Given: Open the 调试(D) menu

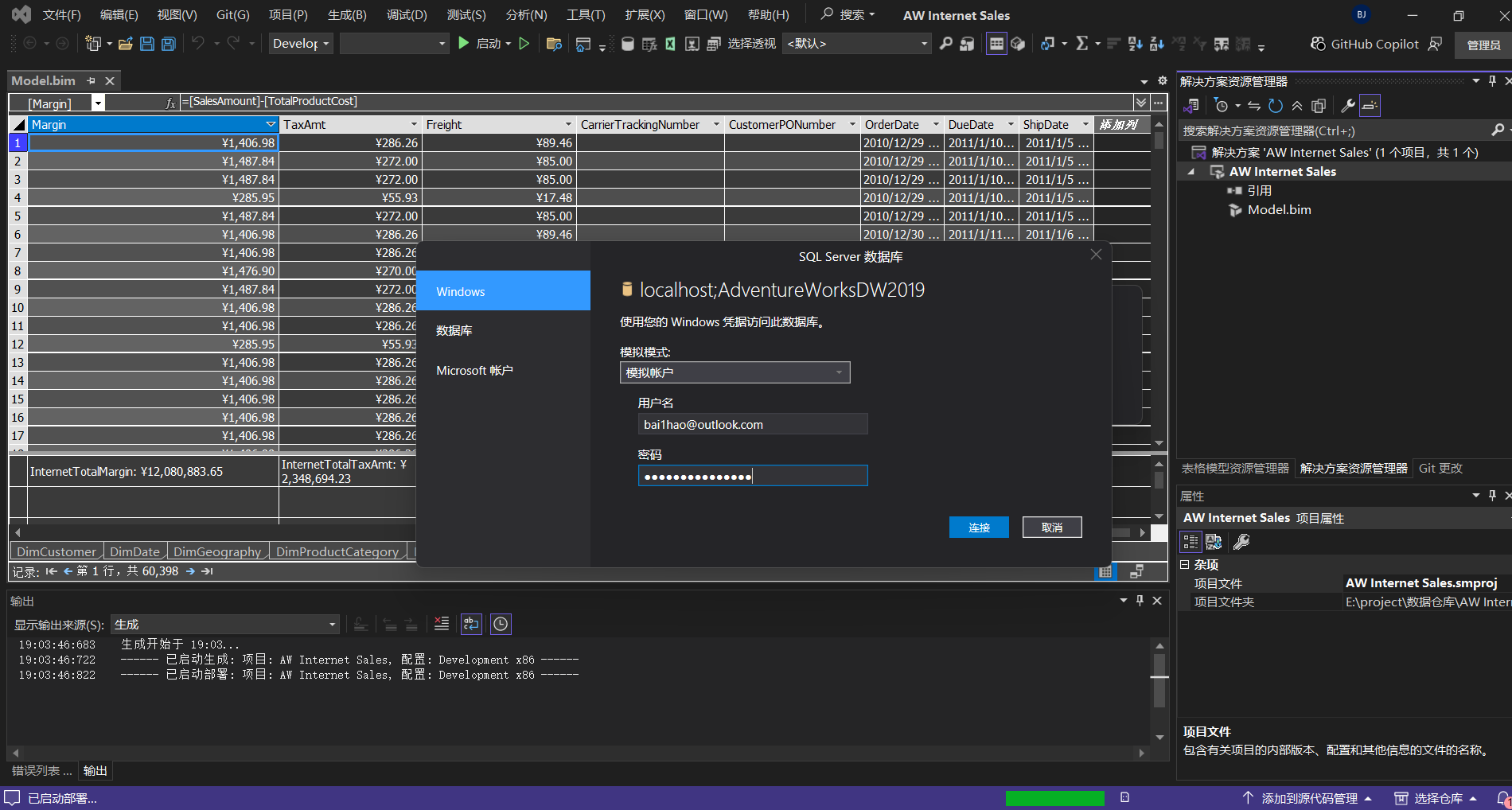Looking at the screenshot, I should coord(407,15).
